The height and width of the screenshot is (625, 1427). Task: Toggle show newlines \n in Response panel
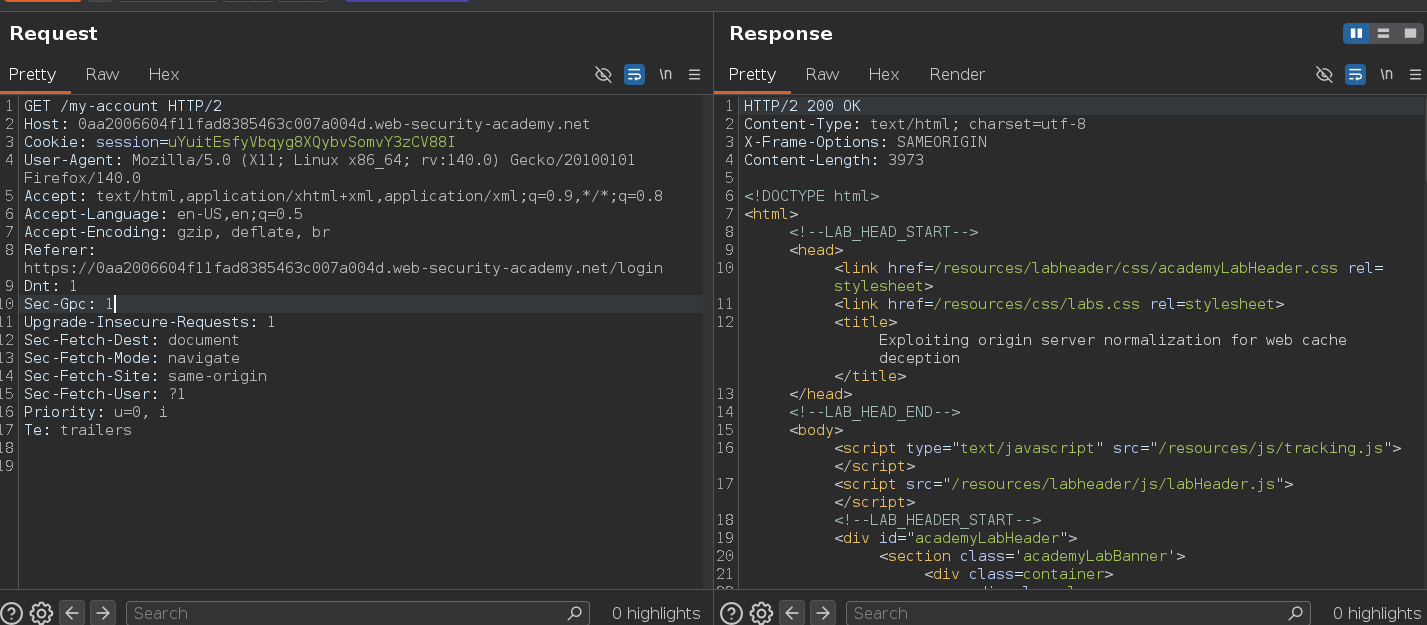[1386, 74]
